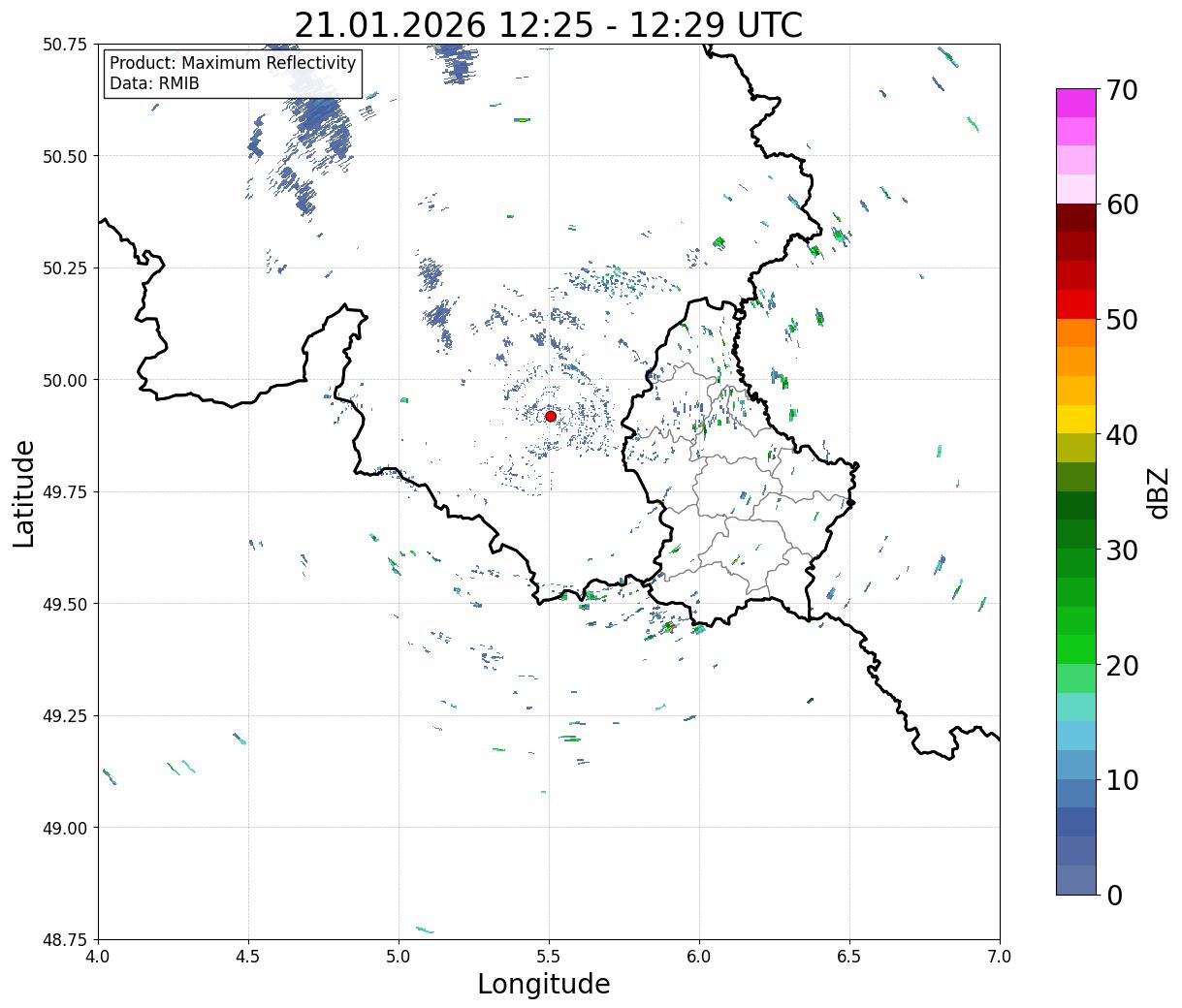
Task: Click the longitude tick label 5.0
Action: pos(399,957)
